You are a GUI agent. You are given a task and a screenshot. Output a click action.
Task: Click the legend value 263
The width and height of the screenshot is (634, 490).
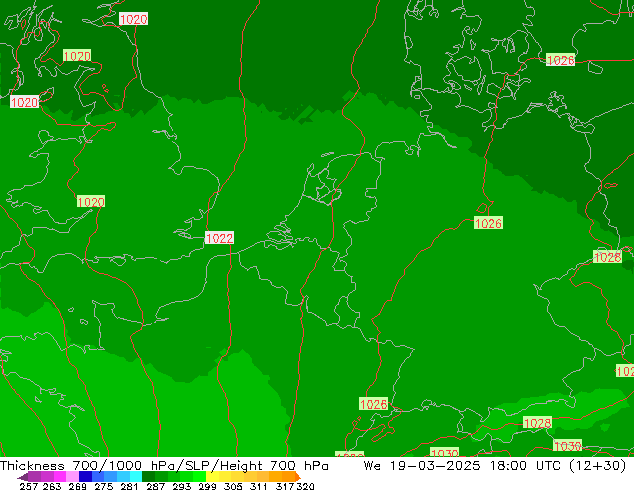(x=52, y=486)
